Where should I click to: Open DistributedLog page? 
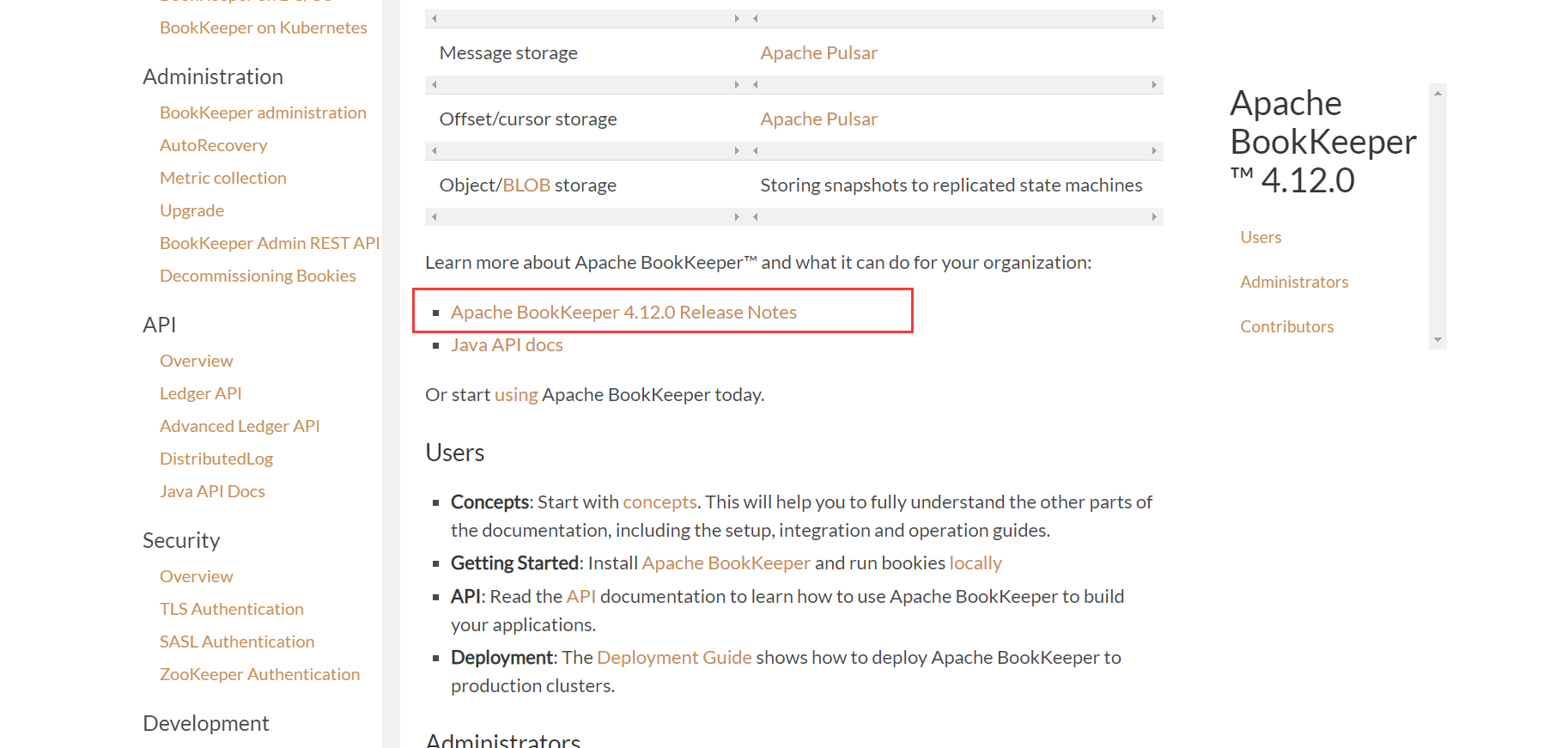coord(216,459)
